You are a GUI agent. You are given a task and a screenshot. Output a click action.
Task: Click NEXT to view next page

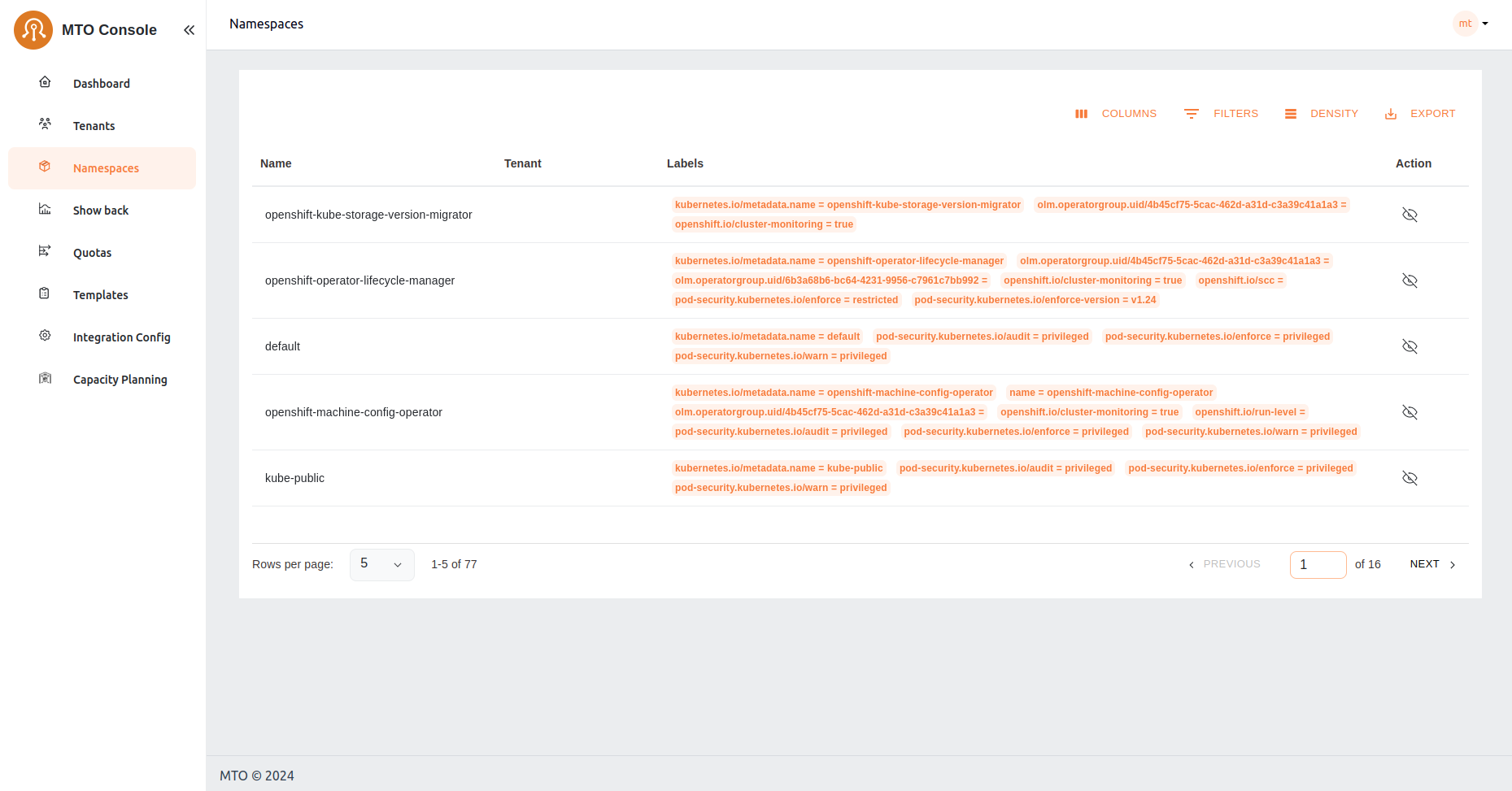1426,563
